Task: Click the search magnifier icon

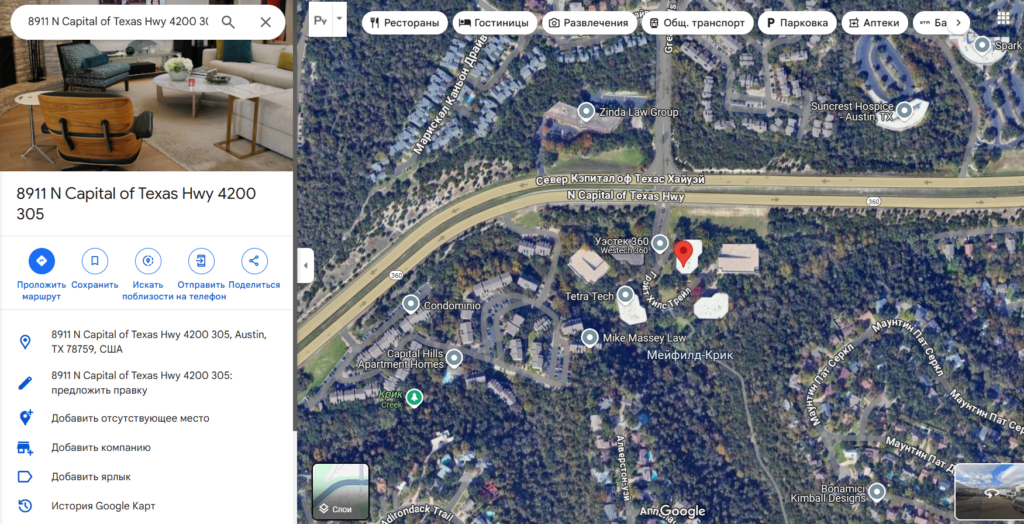Action: (228, 22)
